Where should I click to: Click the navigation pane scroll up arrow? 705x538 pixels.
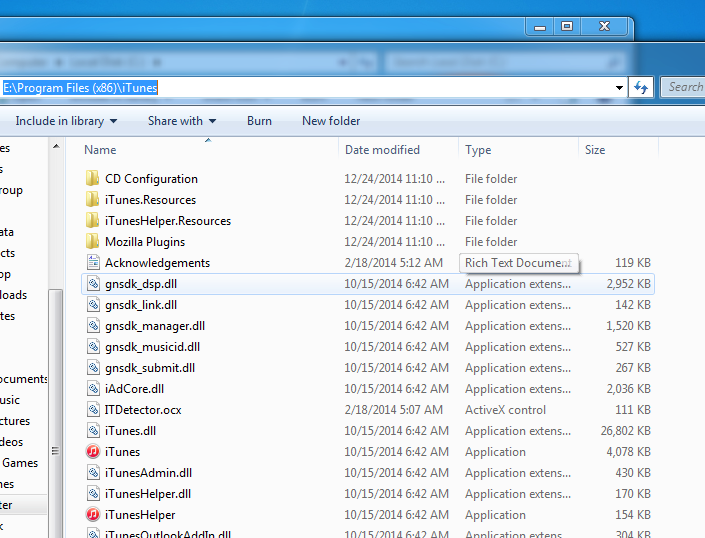click(56, 147)
